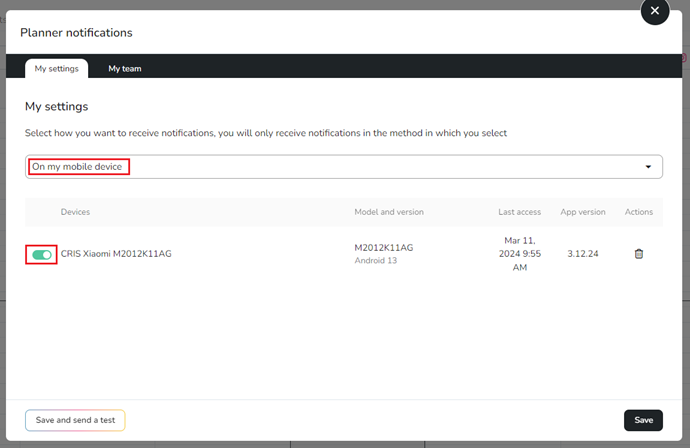
Task: Select the My settings tab
Action: pos(56,68)
